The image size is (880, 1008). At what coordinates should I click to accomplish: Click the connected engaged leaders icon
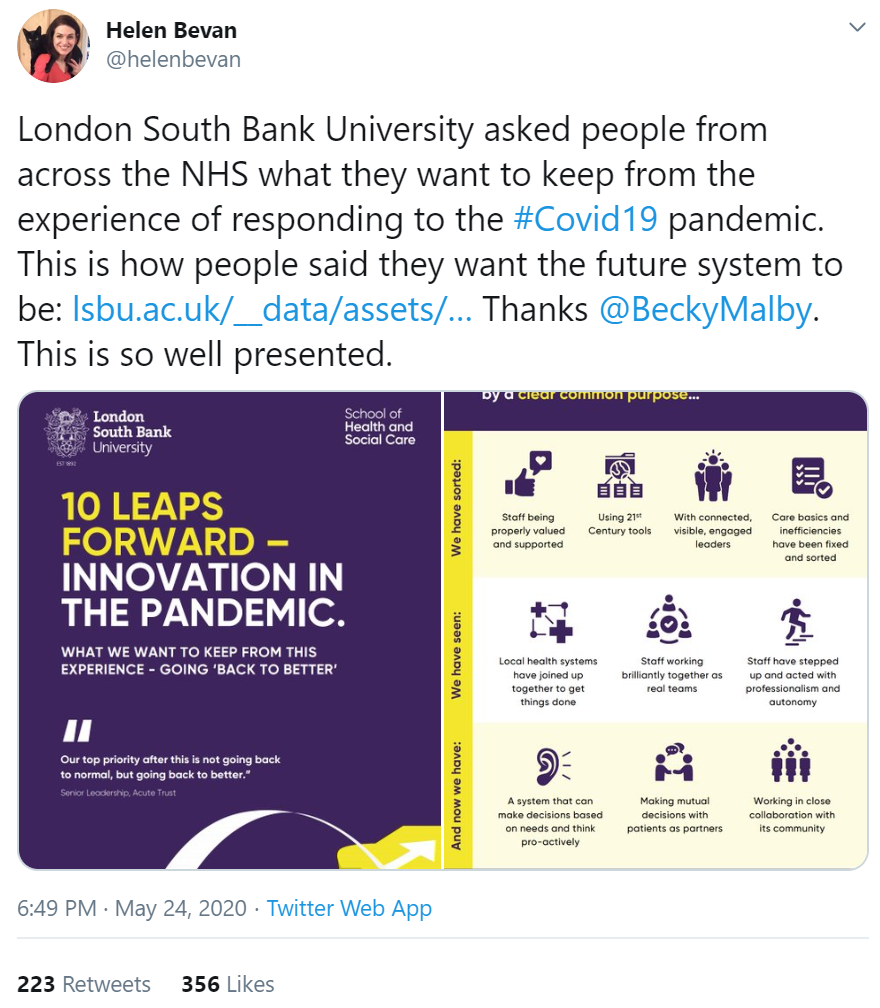[712, 476]
